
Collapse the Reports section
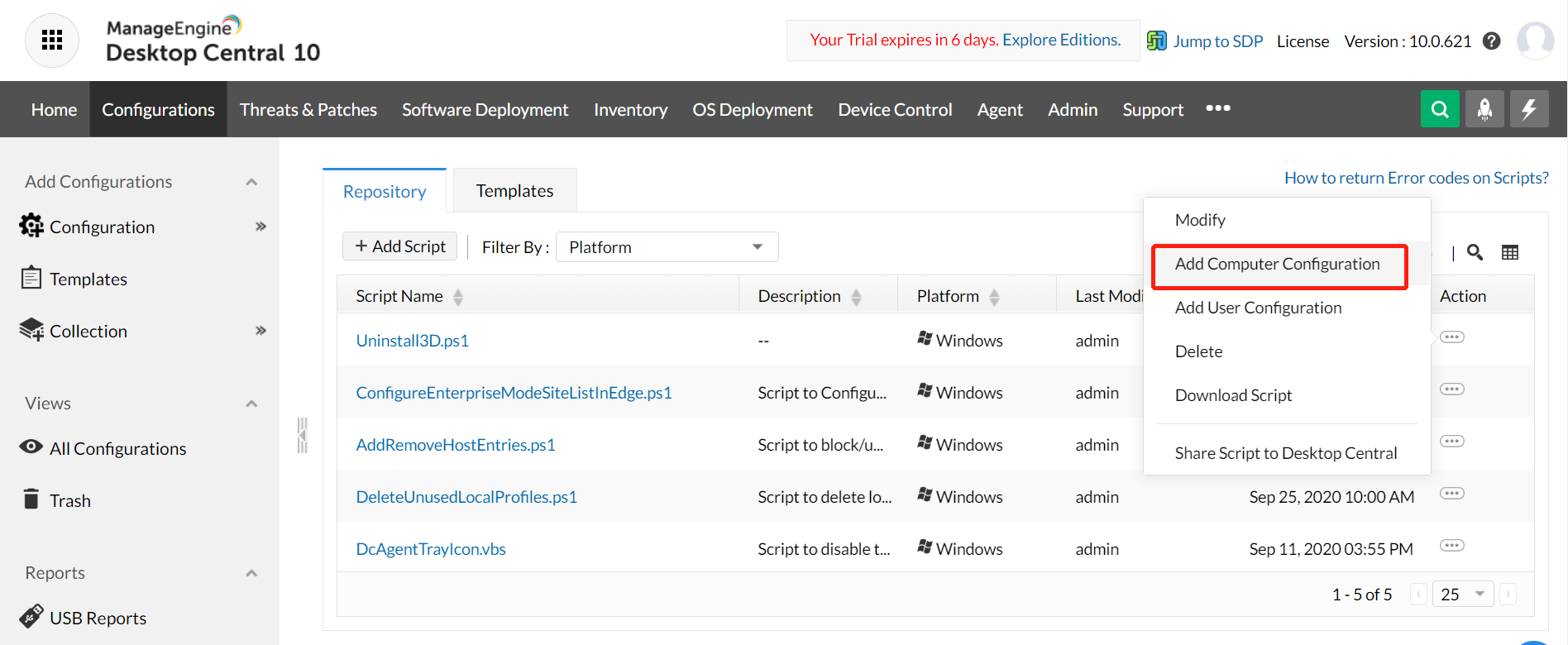pyautogui.click(x=251, y=573)
